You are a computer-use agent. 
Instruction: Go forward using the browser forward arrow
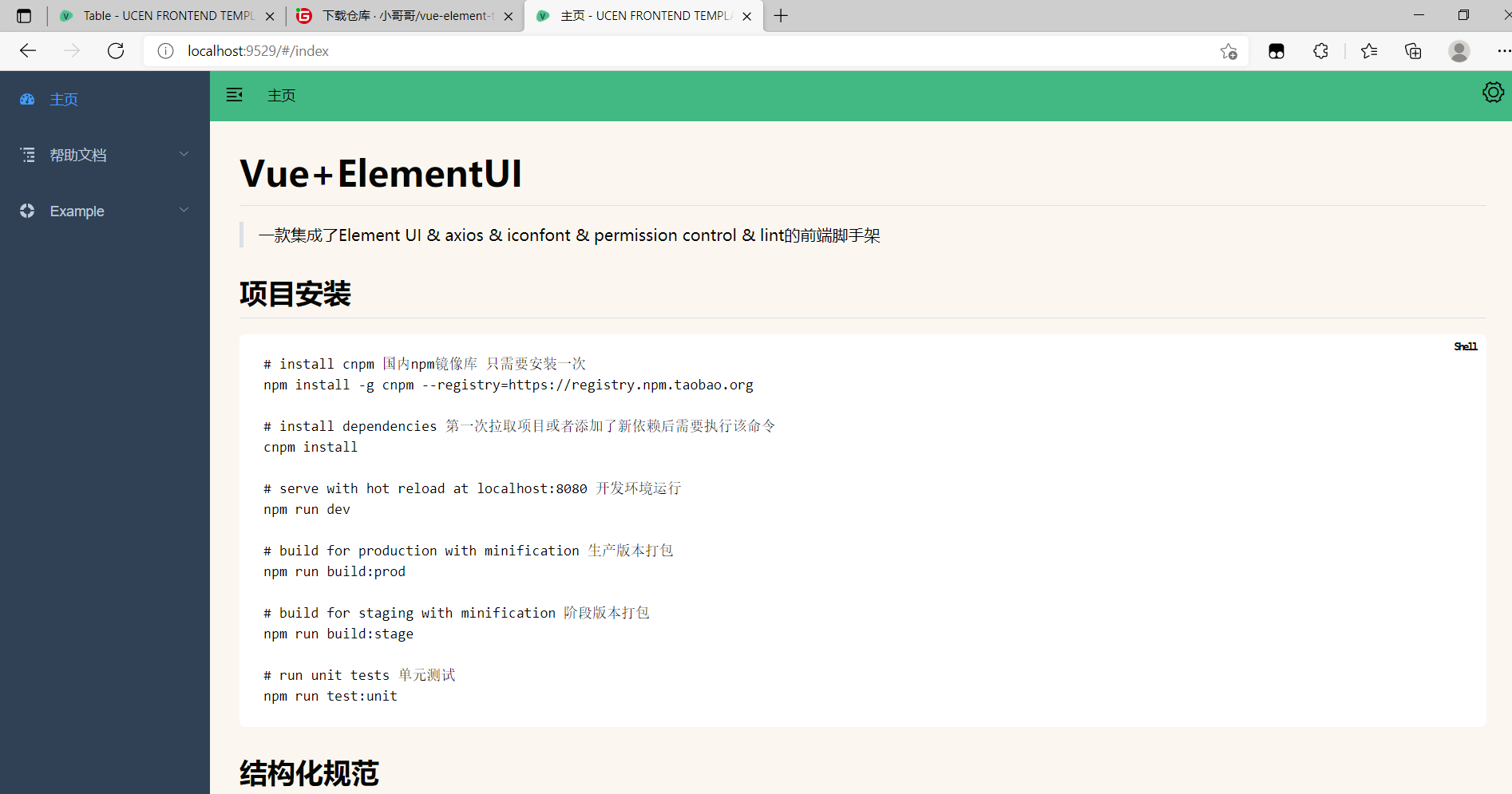72,51
